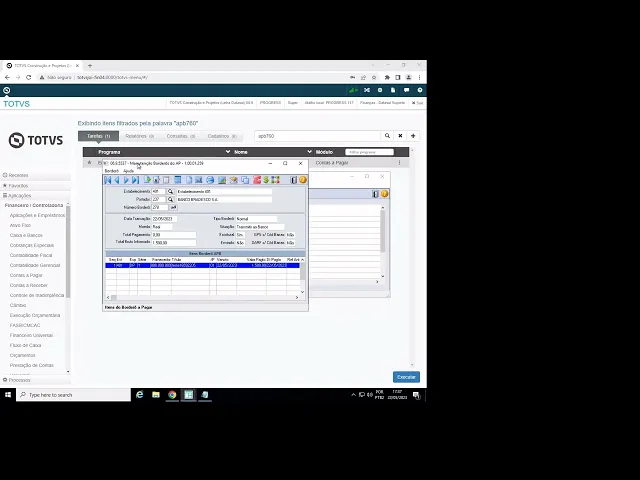Go to previous record arrow
The height and width of the screenshot is (480, 640).
pyautogui.click(x=117, y=180)
